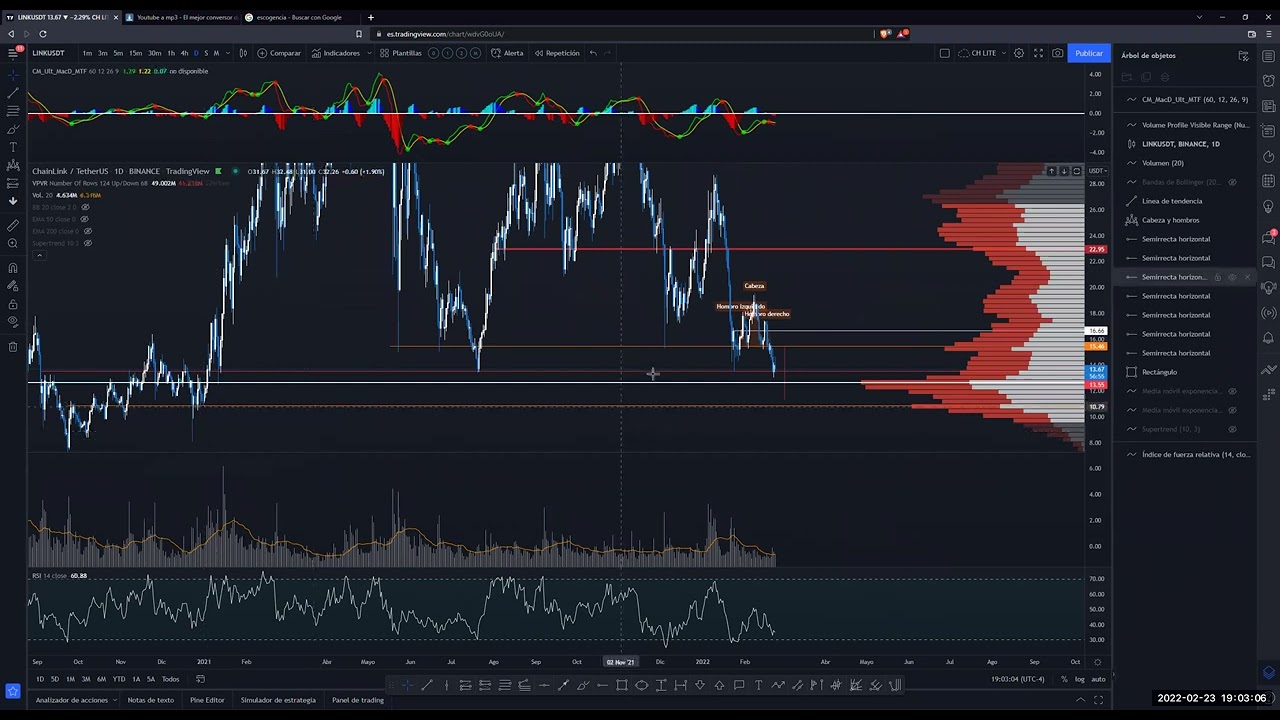Show Bandas de Bollinger in the object tree

pos(1232,182)
